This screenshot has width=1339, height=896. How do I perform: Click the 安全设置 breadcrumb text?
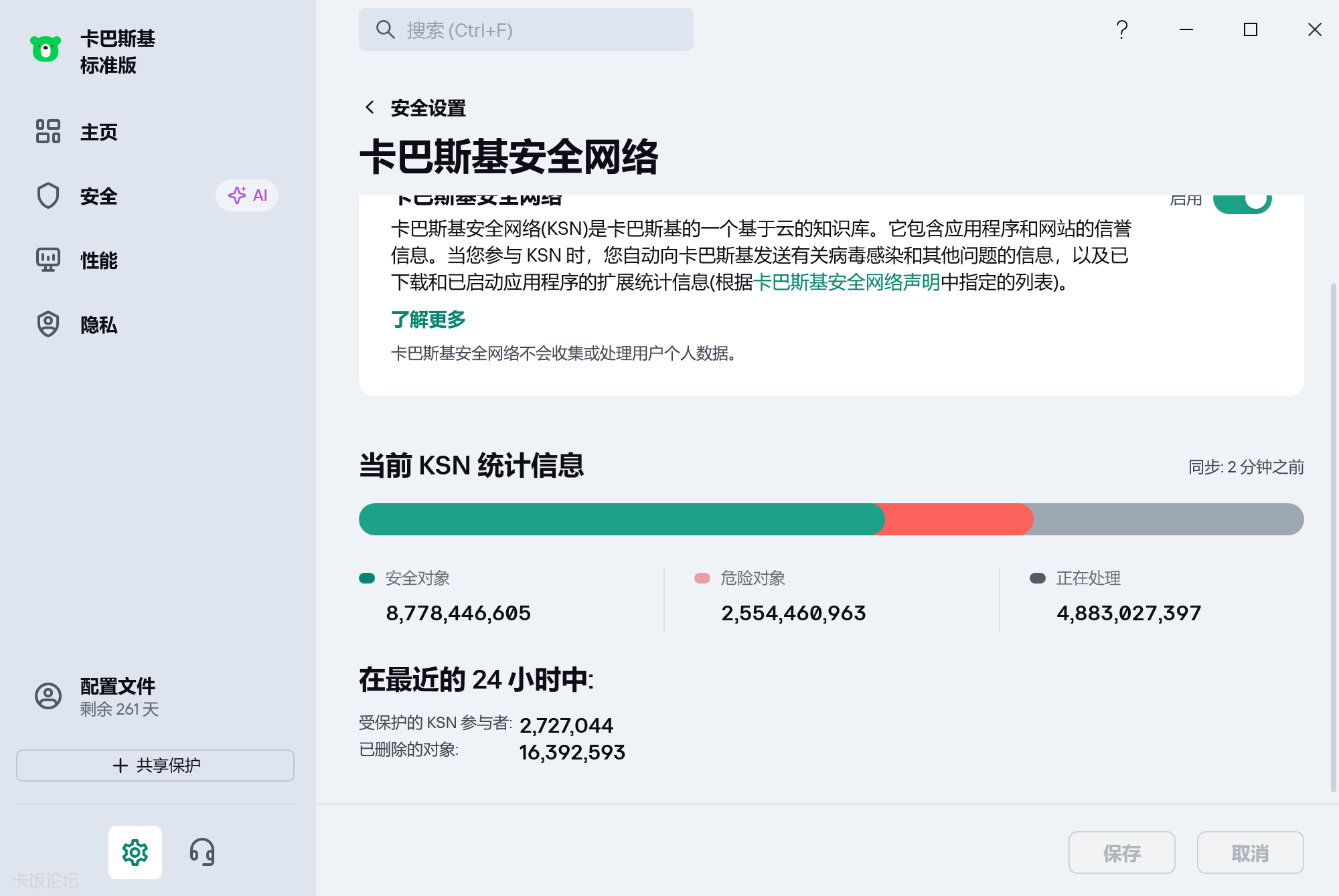pos(428,108)
